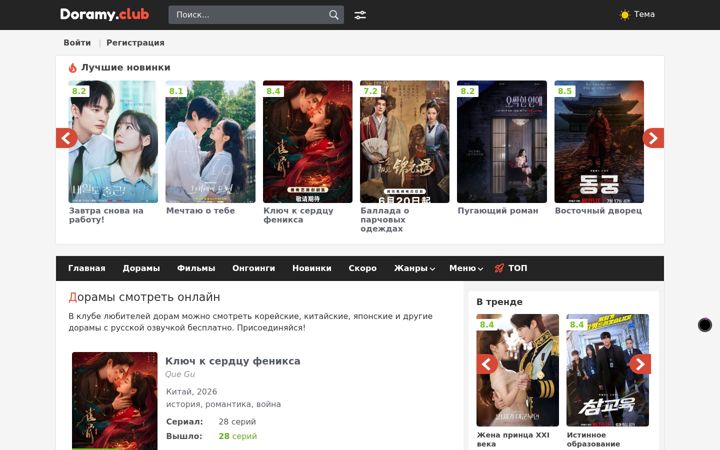The image size is (720, 450).
Task: Click the Пугающий роман title
Action: [498, 211]
